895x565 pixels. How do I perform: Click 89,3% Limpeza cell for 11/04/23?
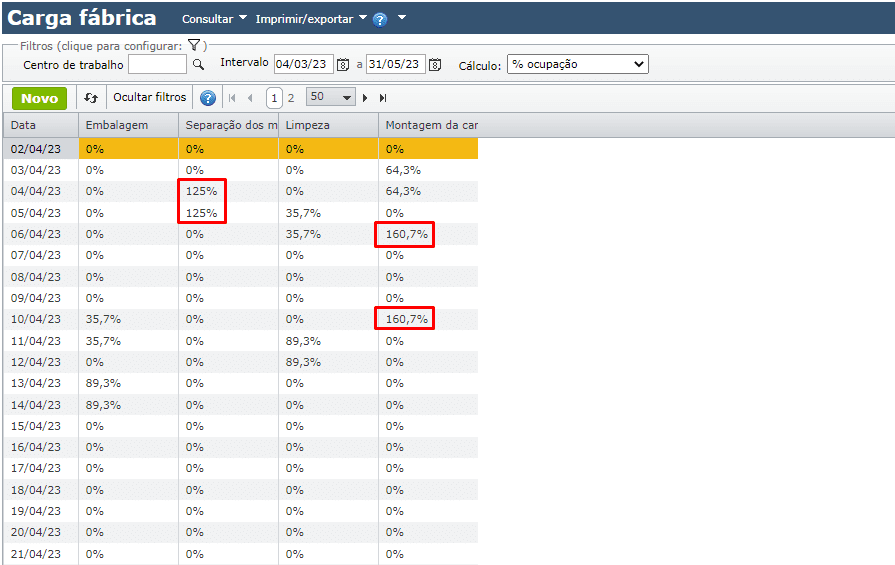tap(328, 341)
